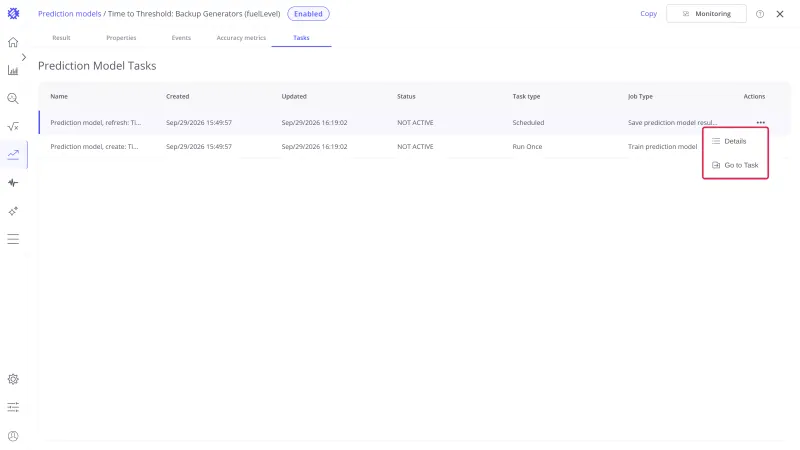The image size is (800, 450).
Task: Open the magnifier search analysis icon
Action: tap(13, 98)
